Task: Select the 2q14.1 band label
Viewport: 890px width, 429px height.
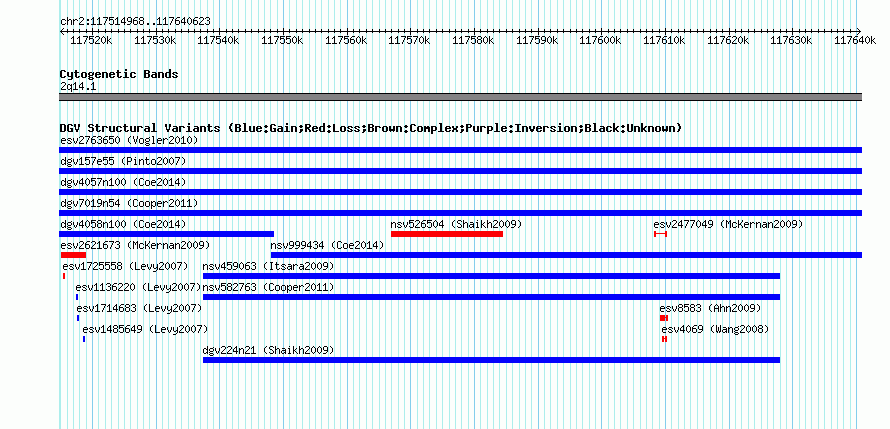Action: click(x=78, y=86)
